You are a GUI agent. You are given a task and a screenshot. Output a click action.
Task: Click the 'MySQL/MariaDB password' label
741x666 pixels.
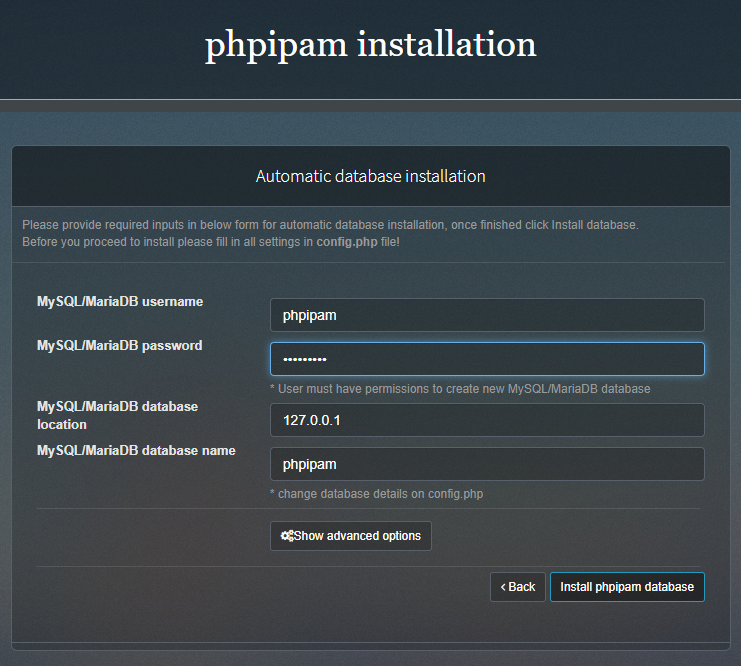pyautogui.click(x=120, y=346)
